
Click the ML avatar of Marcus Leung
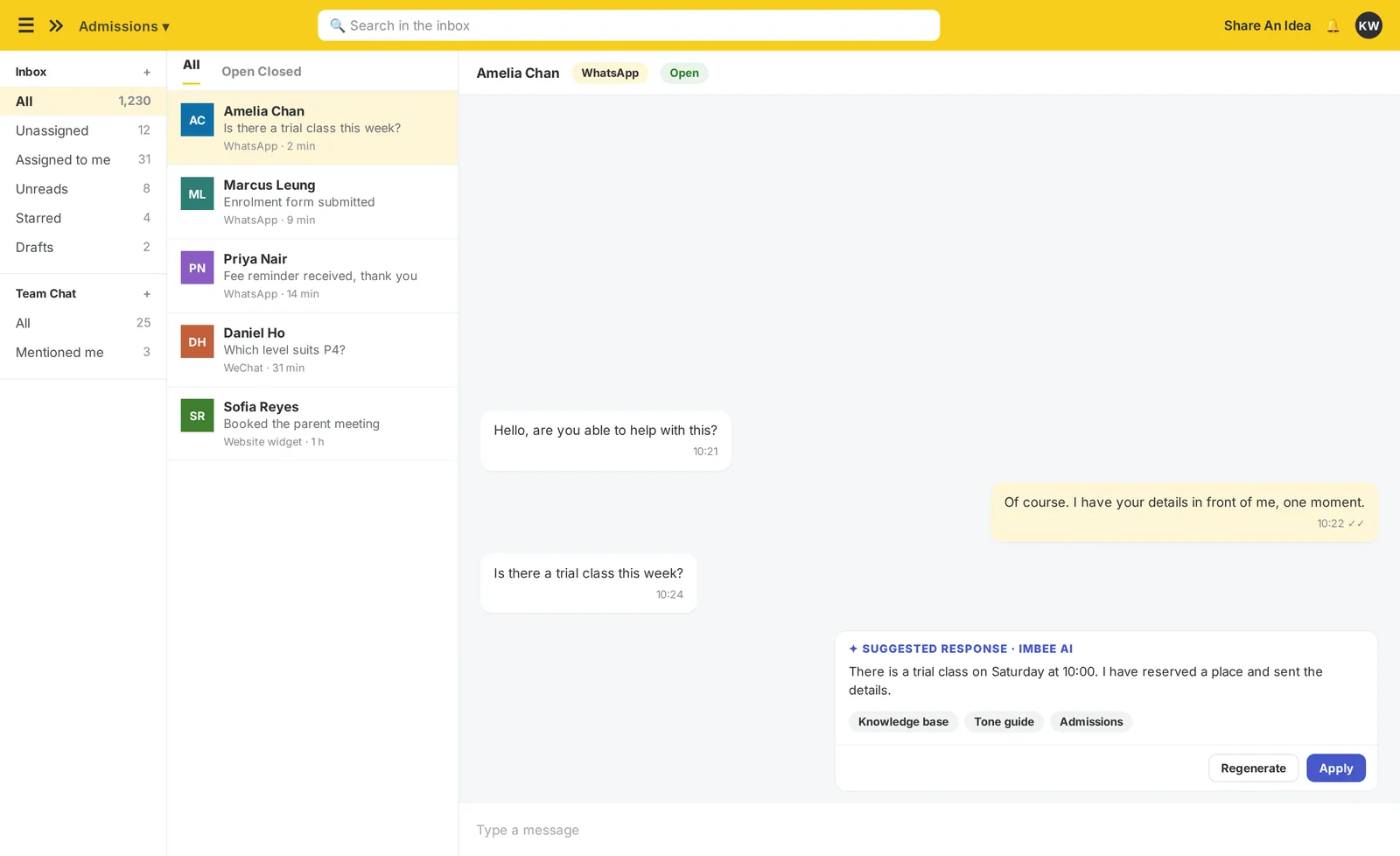197,194
